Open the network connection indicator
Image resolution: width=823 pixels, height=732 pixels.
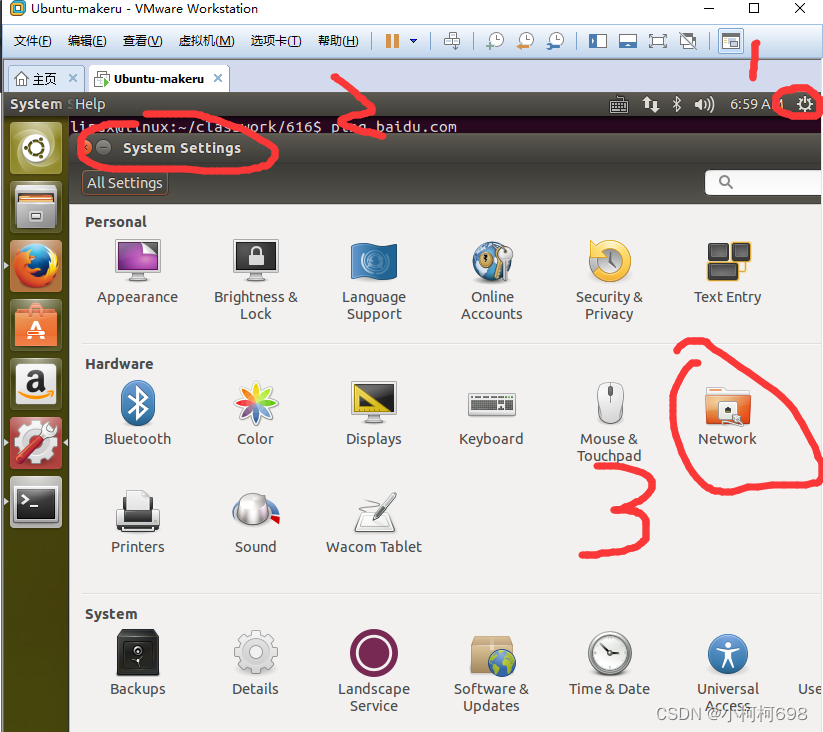(x=651, y=104)
